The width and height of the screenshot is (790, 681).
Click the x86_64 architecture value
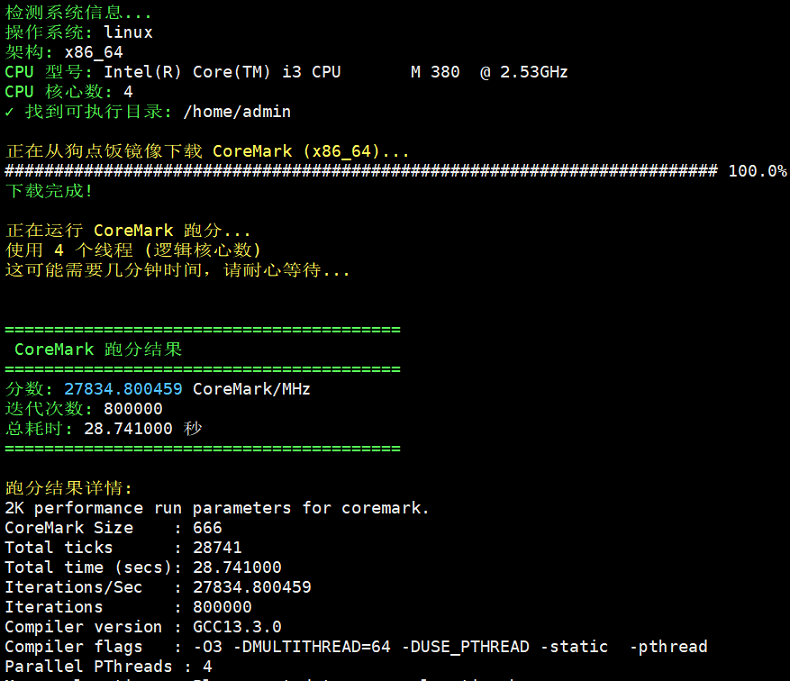point(94,52)
